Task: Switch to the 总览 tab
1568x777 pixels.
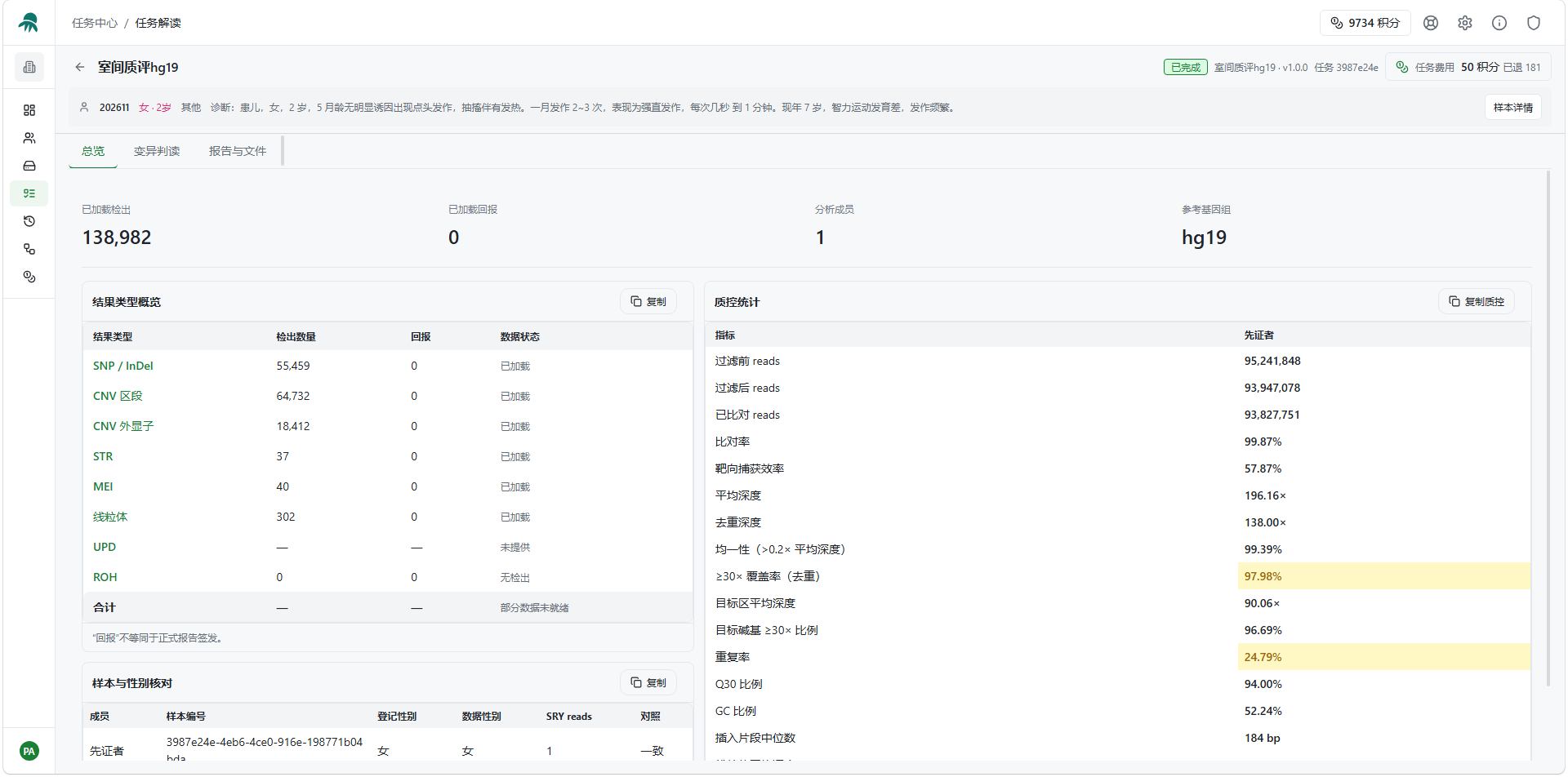Action: (x=93, y=151)
